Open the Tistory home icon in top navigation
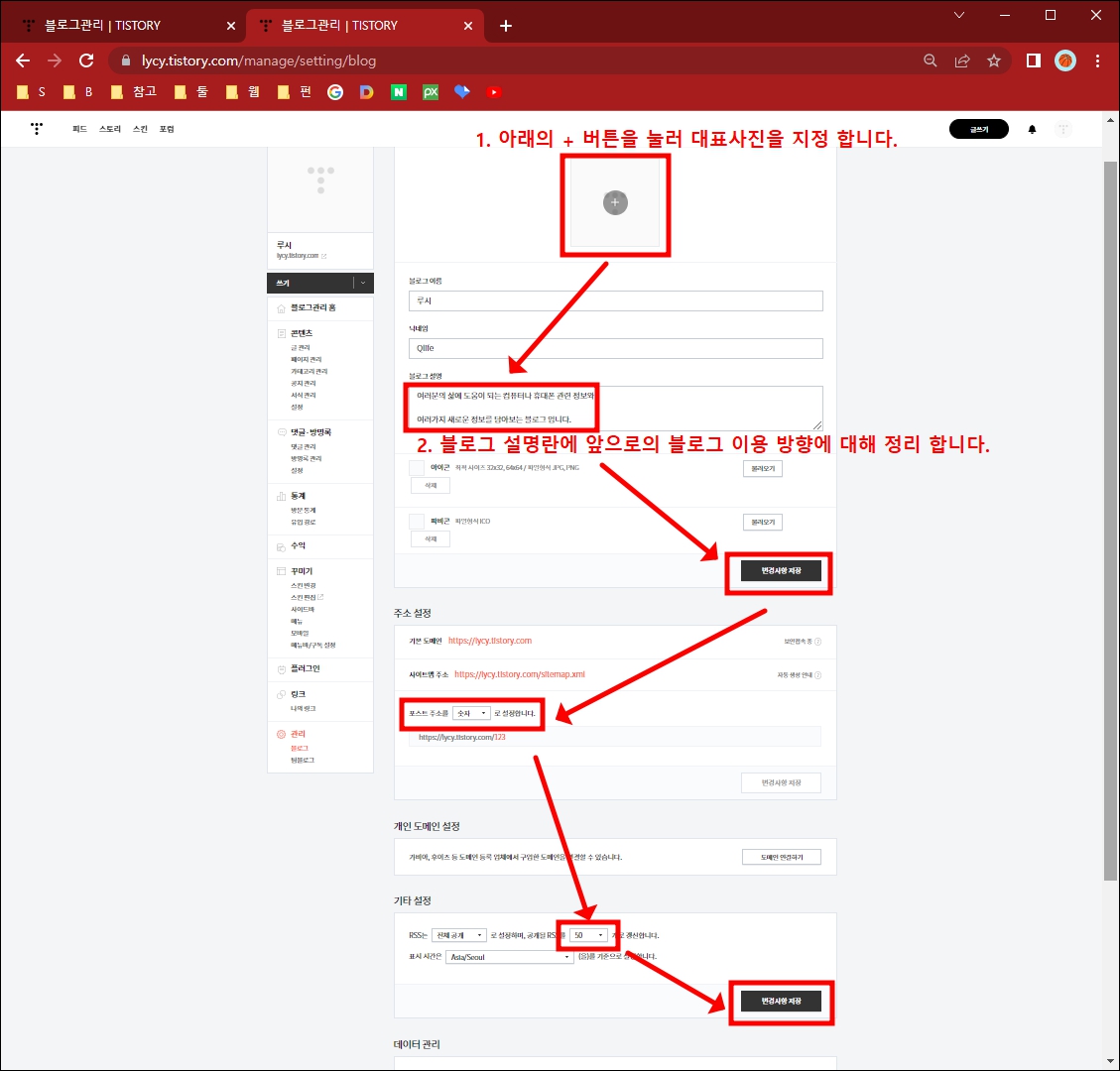The width and height of the screenshot is (1120, 1071). click(x=37, y=129)
